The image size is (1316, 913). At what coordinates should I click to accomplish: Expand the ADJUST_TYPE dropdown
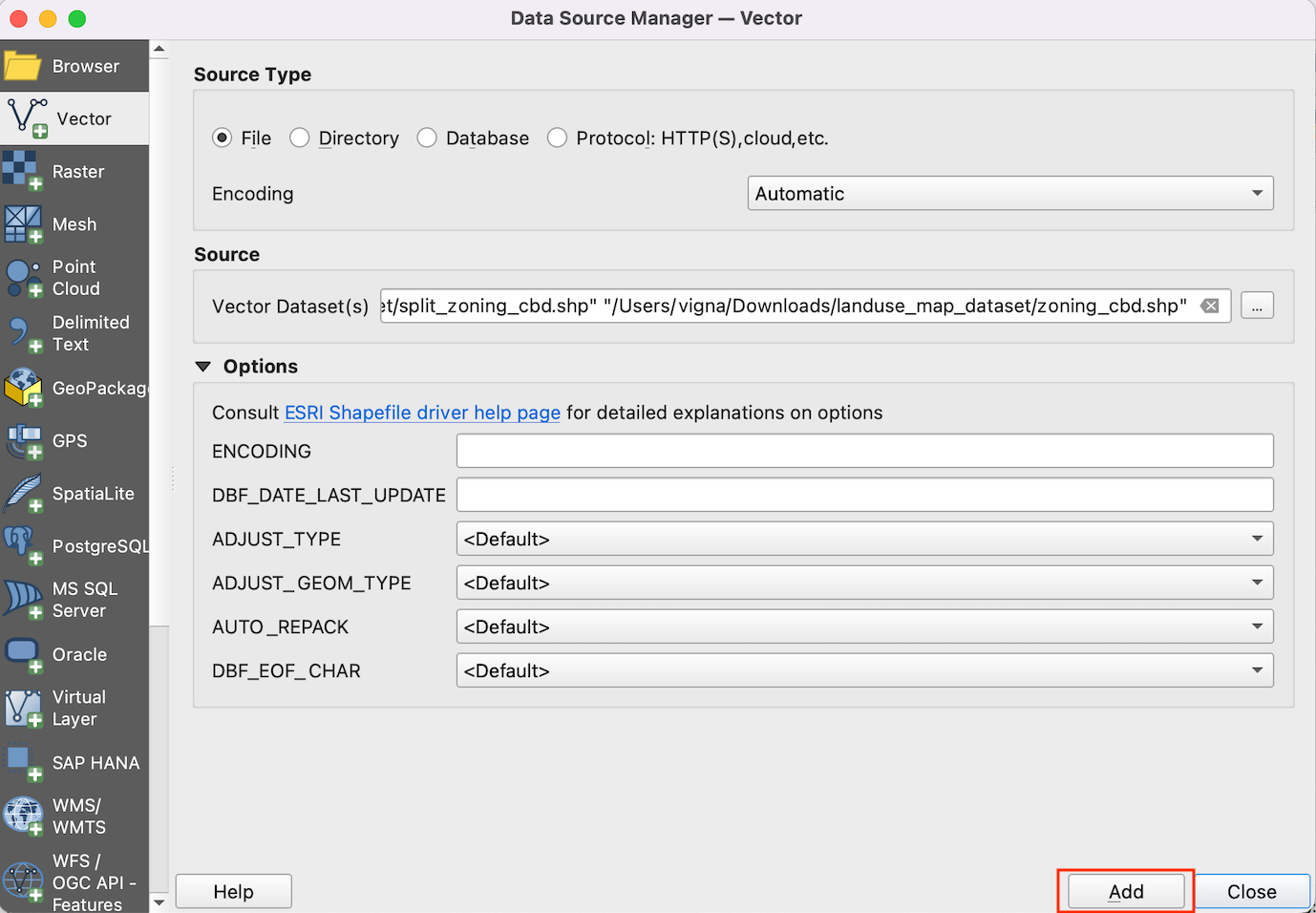click(x=864, y=540)
